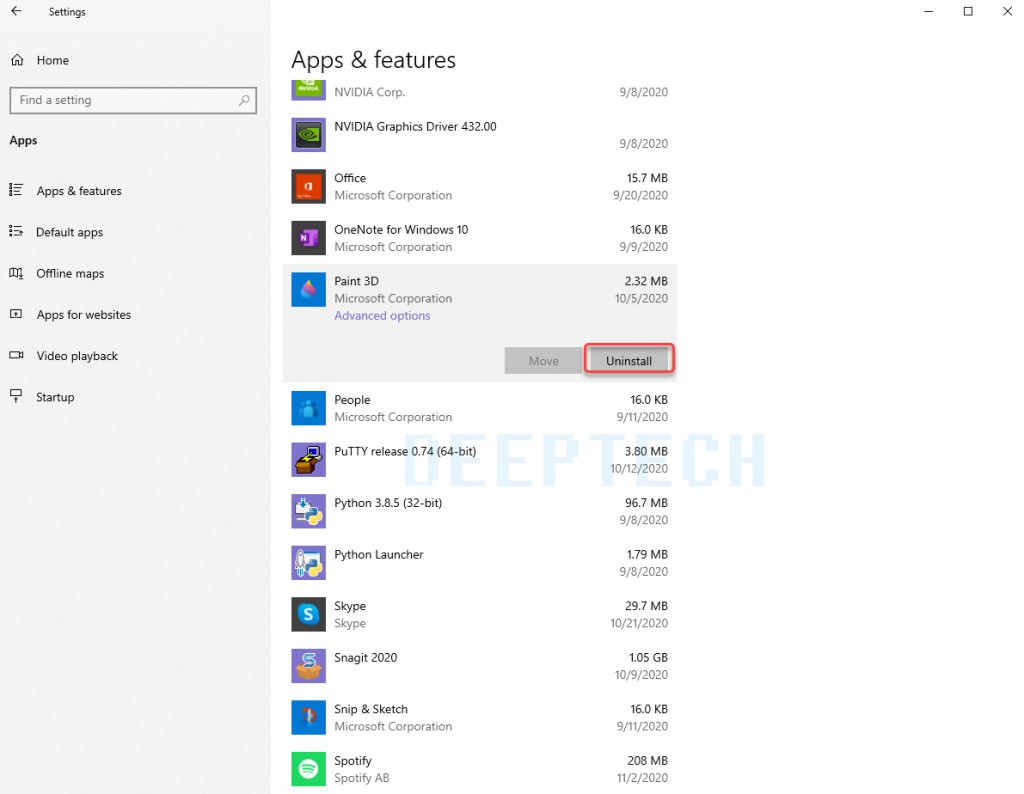Click the search magnifier icon
1024x794 pixels.
[x=244, y=100]
